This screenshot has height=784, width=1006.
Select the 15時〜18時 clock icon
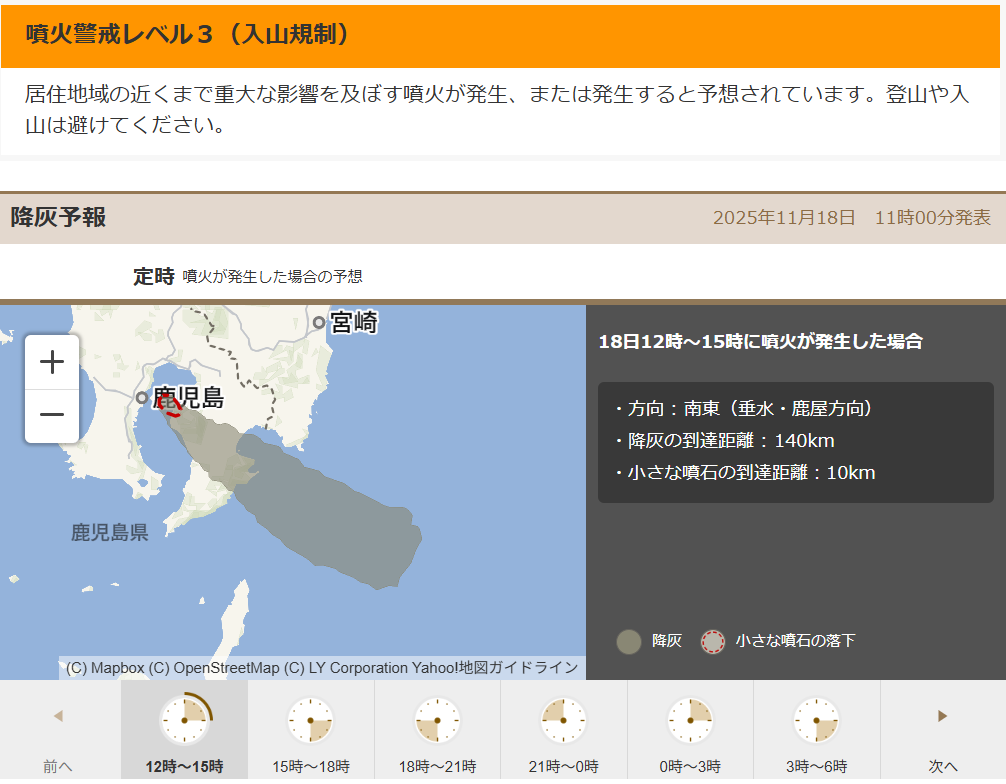click(311, 720)
